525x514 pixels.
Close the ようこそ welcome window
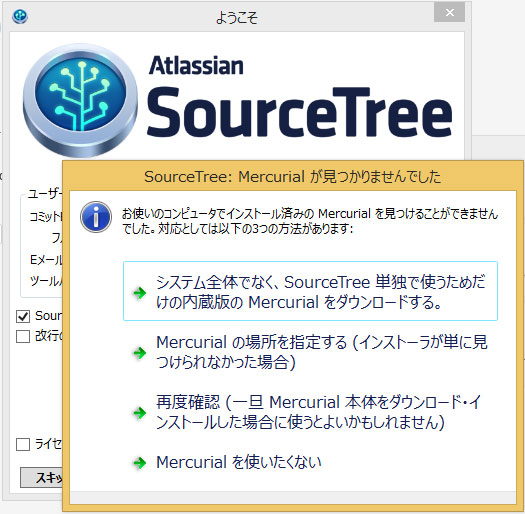click(x=449, y=13)
